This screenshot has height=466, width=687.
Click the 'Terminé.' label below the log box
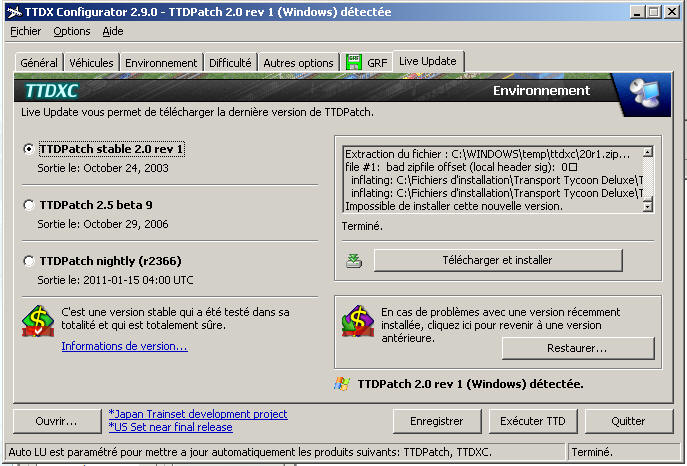pos(362,226)
